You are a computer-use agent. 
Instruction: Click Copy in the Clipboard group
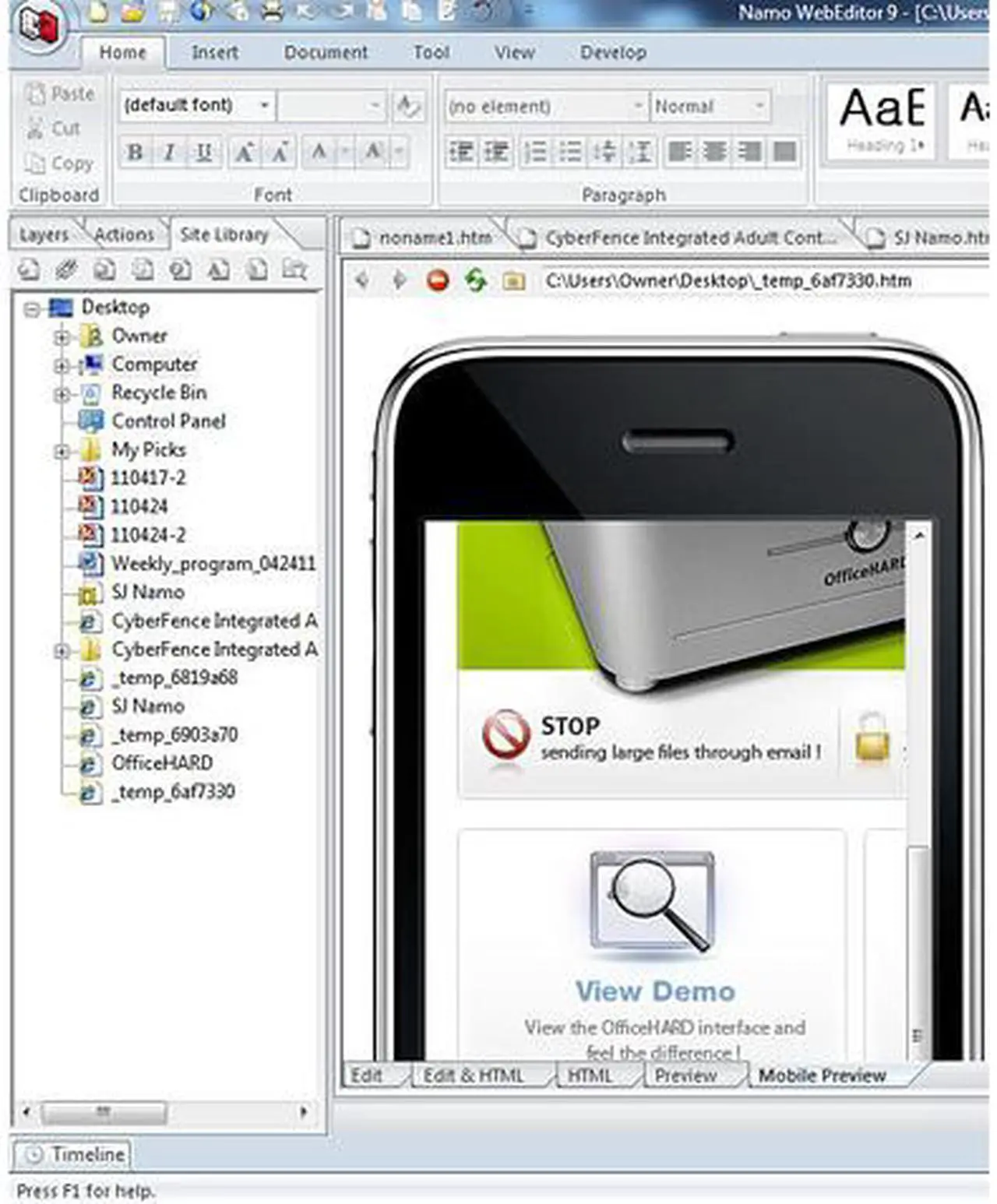(x=59, y=164)
